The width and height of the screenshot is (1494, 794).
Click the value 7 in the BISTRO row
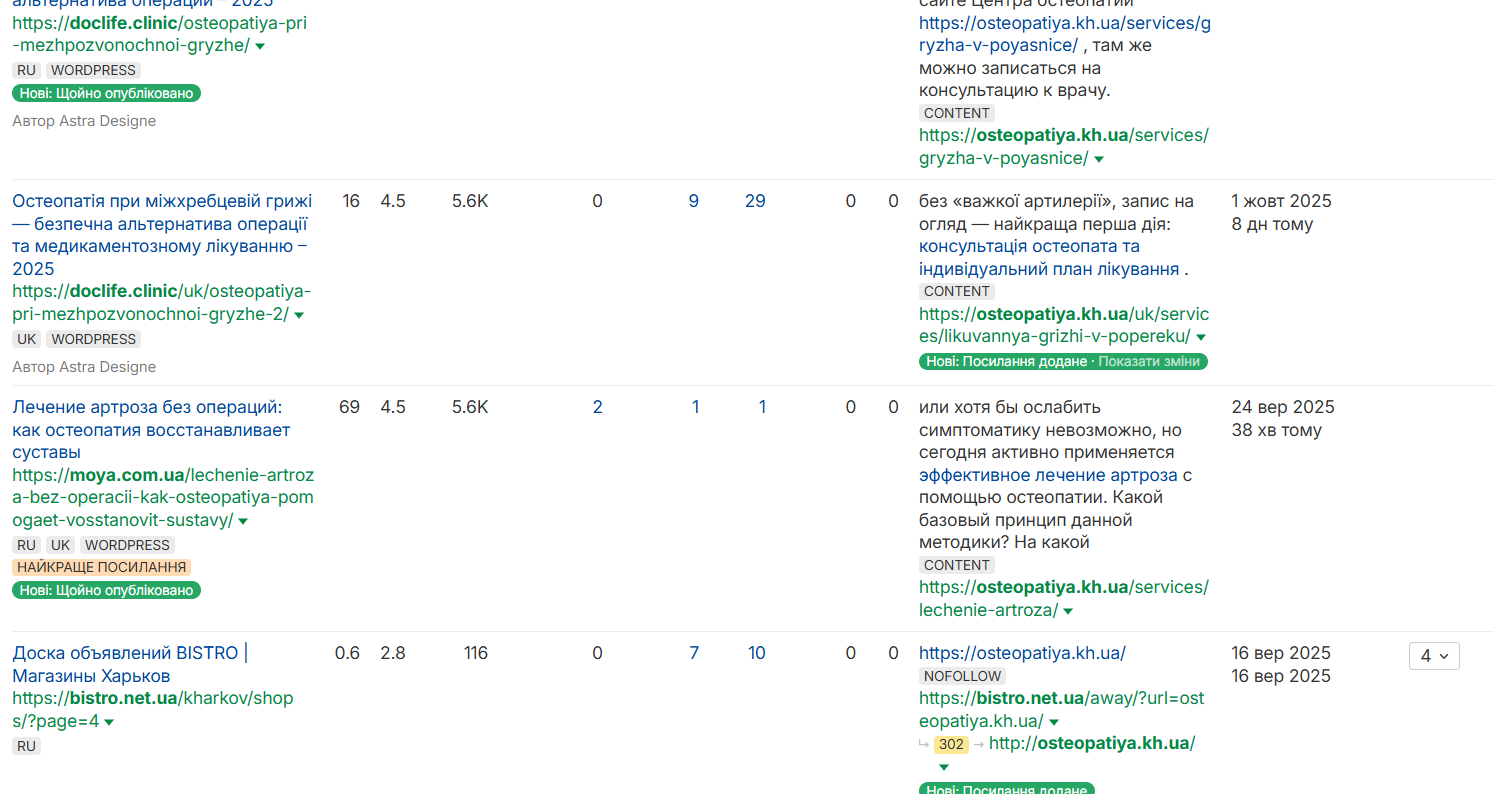694,653
